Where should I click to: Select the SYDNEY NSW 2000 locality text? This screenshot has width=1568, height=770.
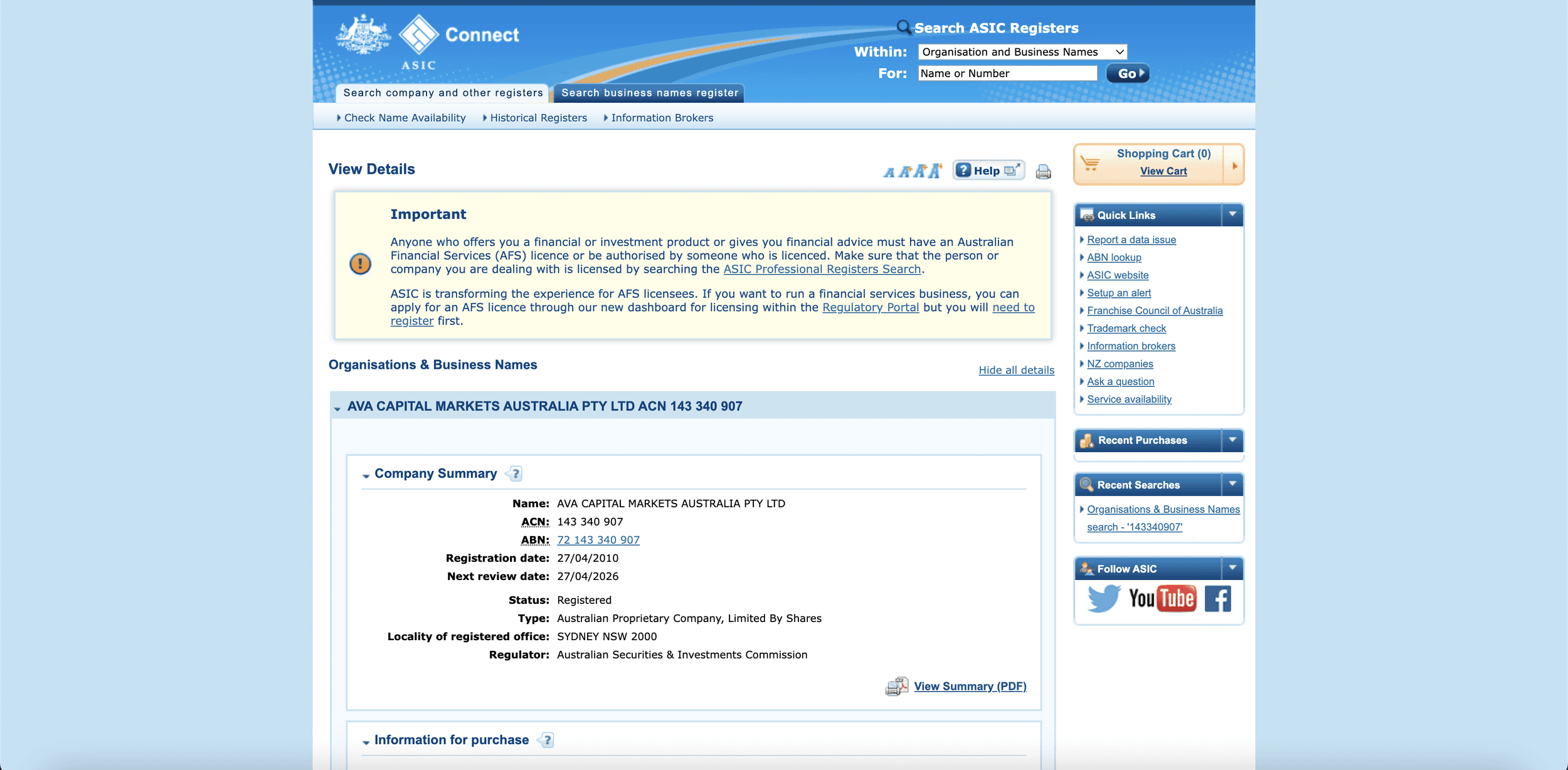pyautogui.click(x=607, y=636)
